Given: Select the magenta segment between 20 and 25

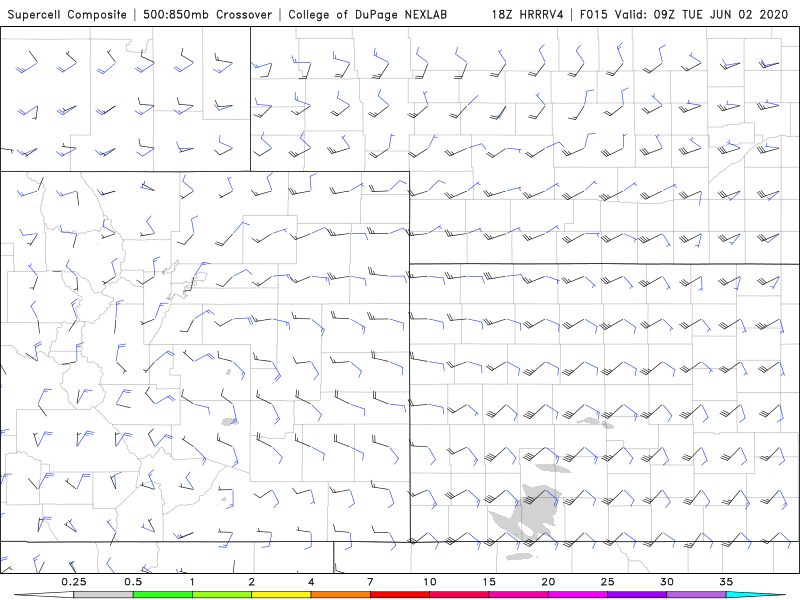Looking at the screenshot, I should (578, 595).
